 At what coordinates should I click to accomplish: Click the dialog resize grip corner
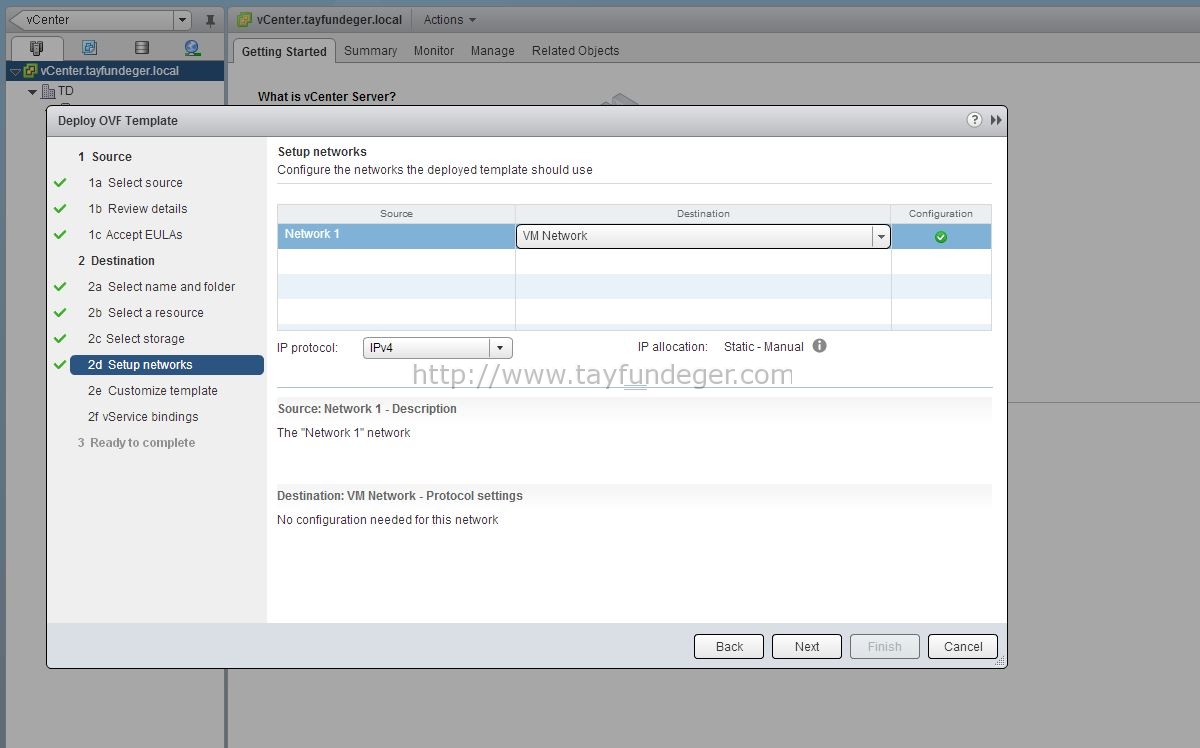[999, 661]
